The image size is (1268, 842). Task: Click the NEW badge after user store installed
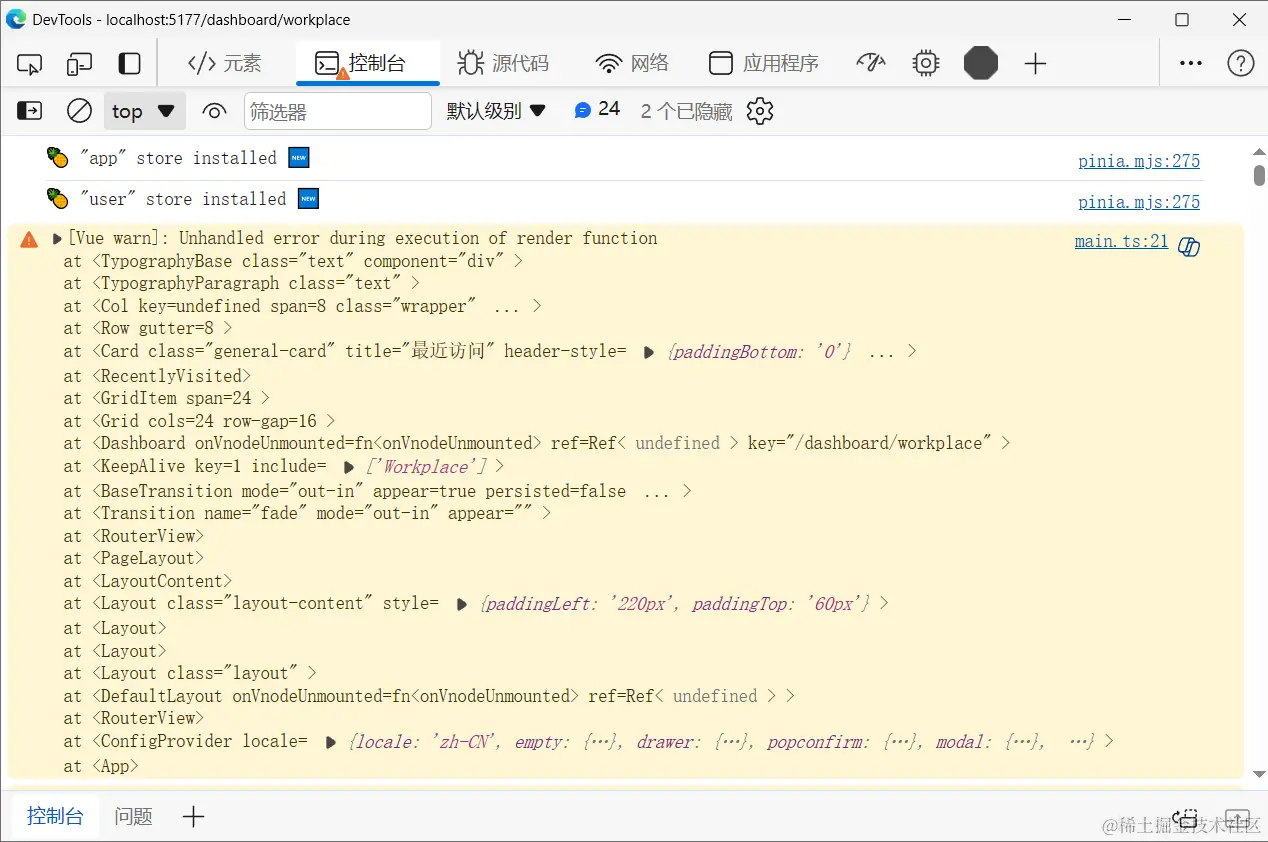click(x=309, y=199)
